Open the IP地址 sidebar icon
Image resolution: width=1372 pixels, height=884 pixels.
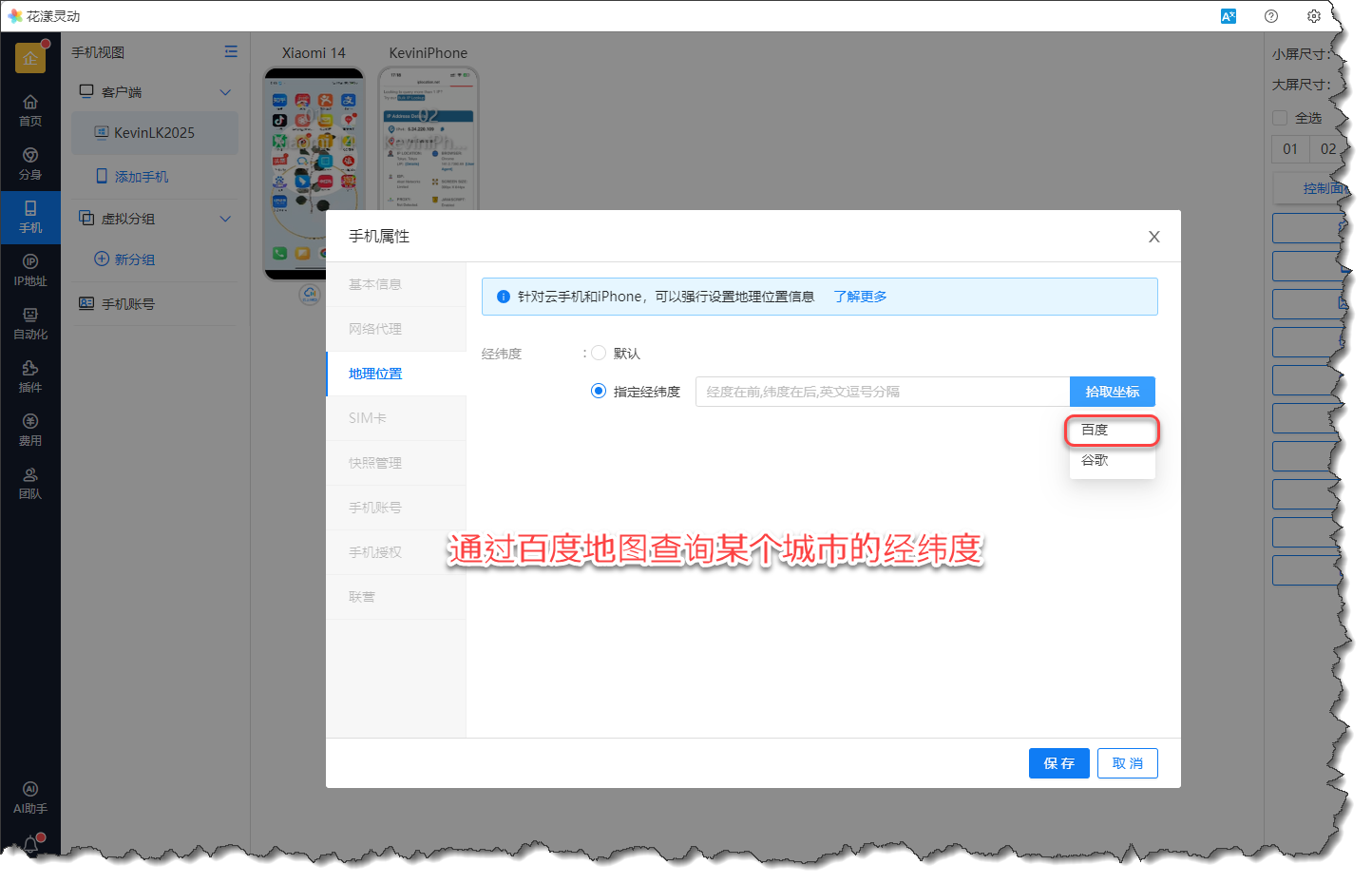coord(30,270)
